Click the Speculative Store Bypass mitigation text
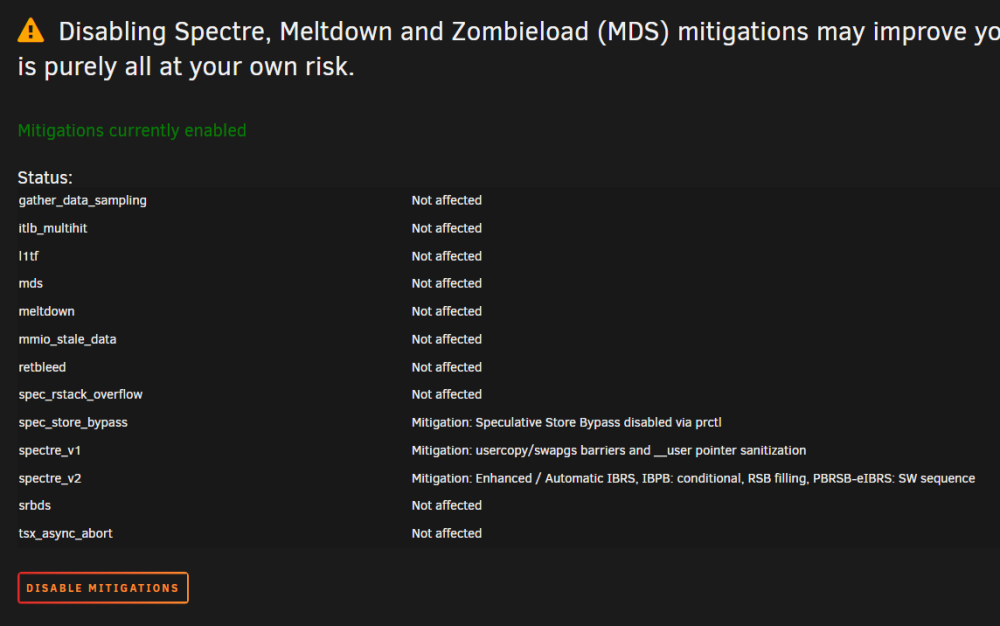1000x626 pixels. pyautogui.click(x=566, y=423)
